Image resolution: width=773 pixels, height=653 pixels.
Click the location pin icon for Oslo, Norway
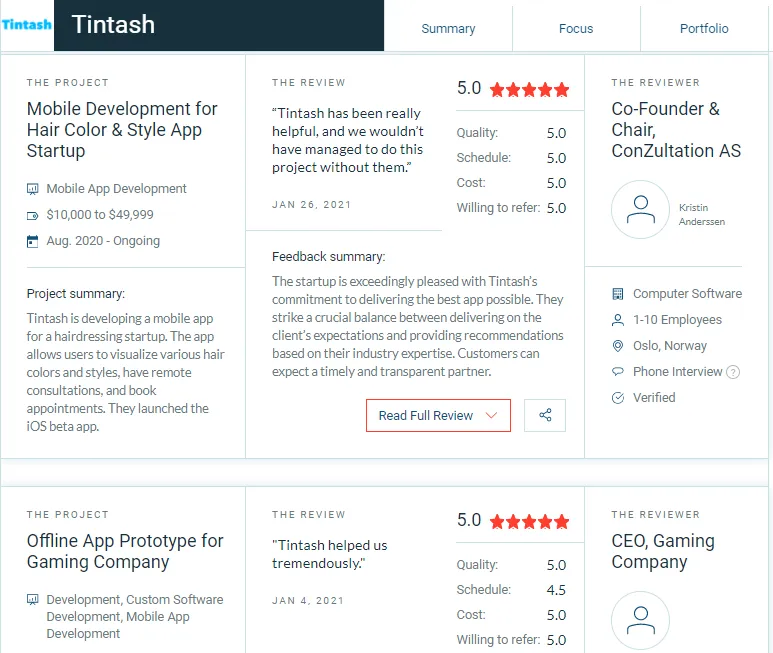pyautogui.click(x=618, y=346)
